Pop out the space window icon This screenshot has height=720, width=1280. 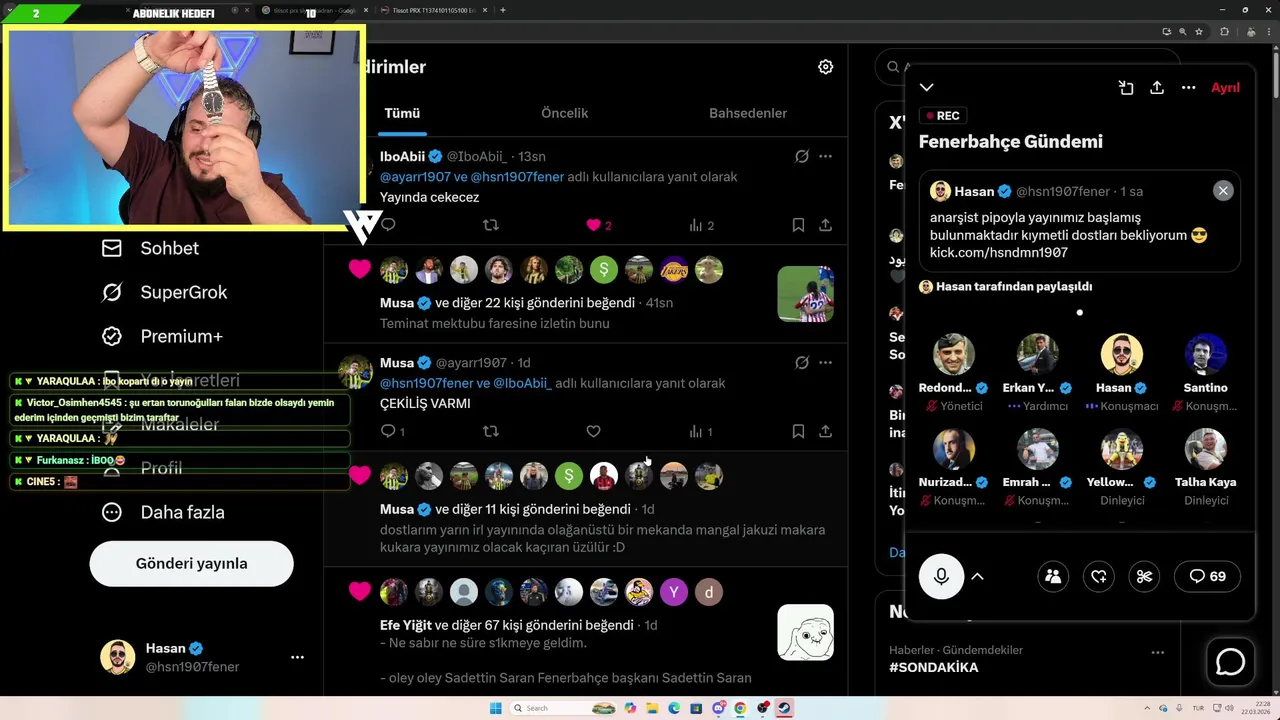tap(1126, 88)
